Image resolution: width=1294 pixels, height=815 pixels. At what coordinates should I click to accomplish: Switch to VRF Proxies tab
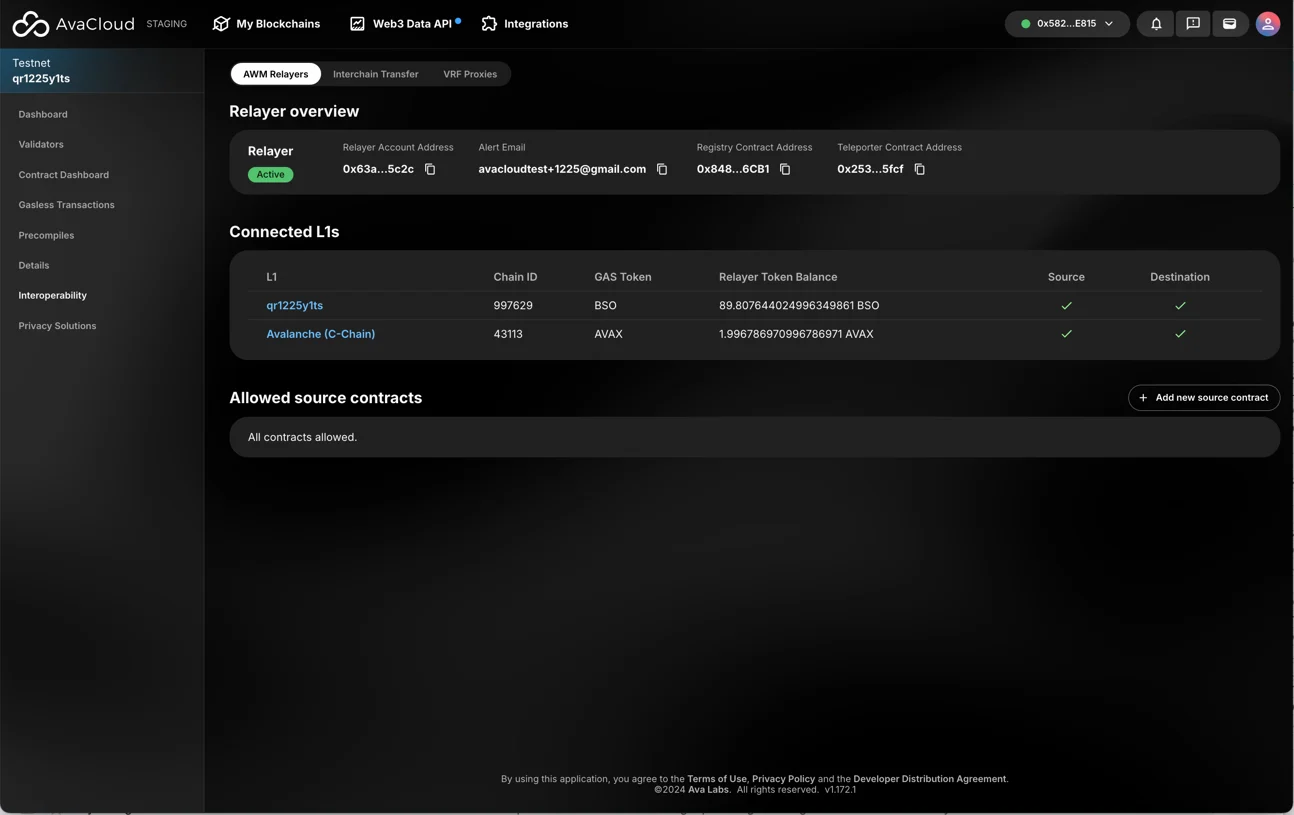tap(470, 74)
